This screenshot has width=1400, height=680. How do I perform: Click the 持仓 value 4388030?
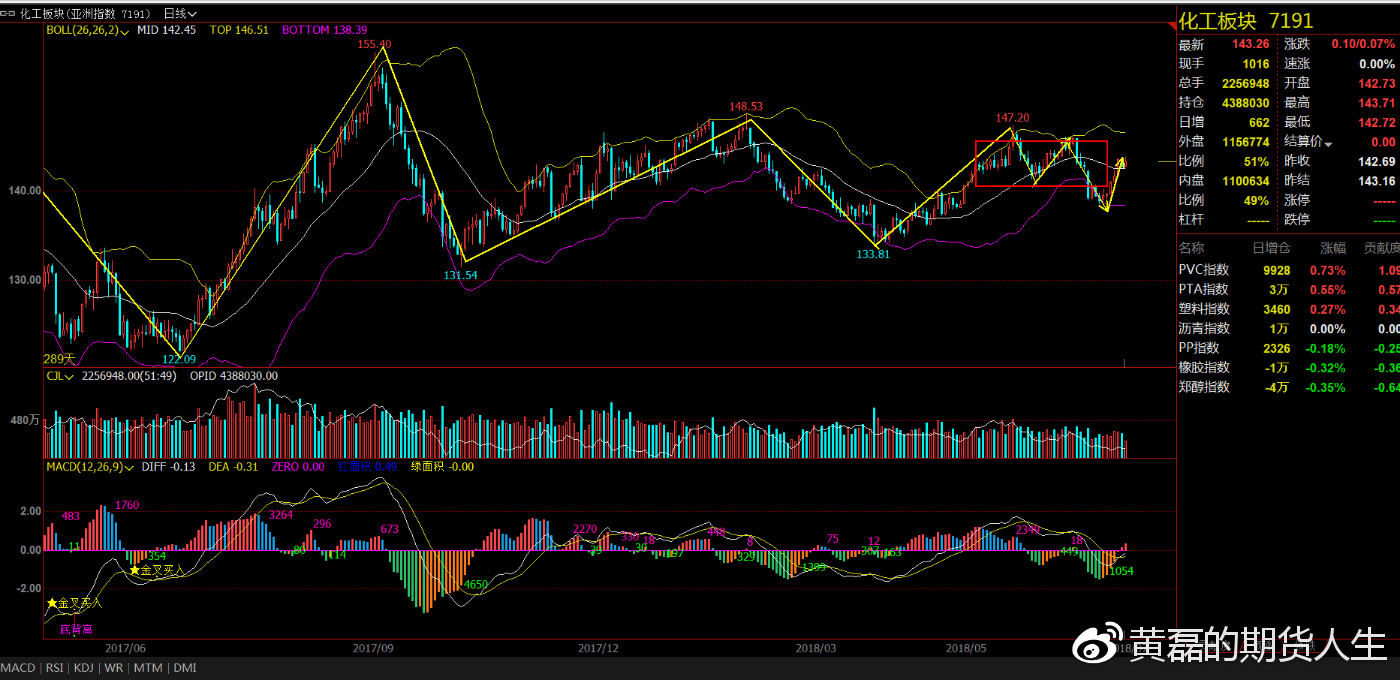click(x=1245, y=102)
